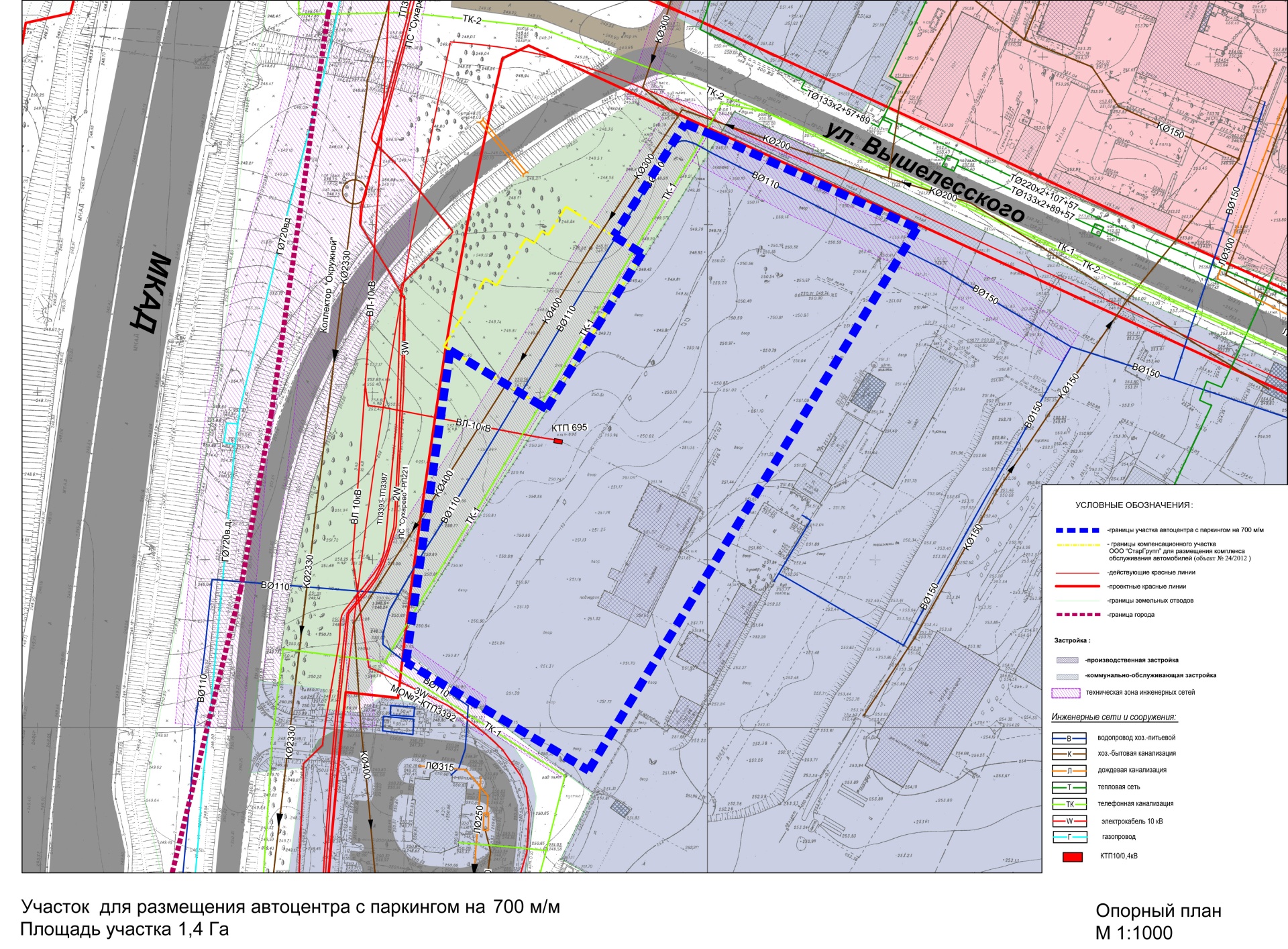Click the purple hatched technical zone swatch
1288x949 pixels.
[x=1066, y=693]
